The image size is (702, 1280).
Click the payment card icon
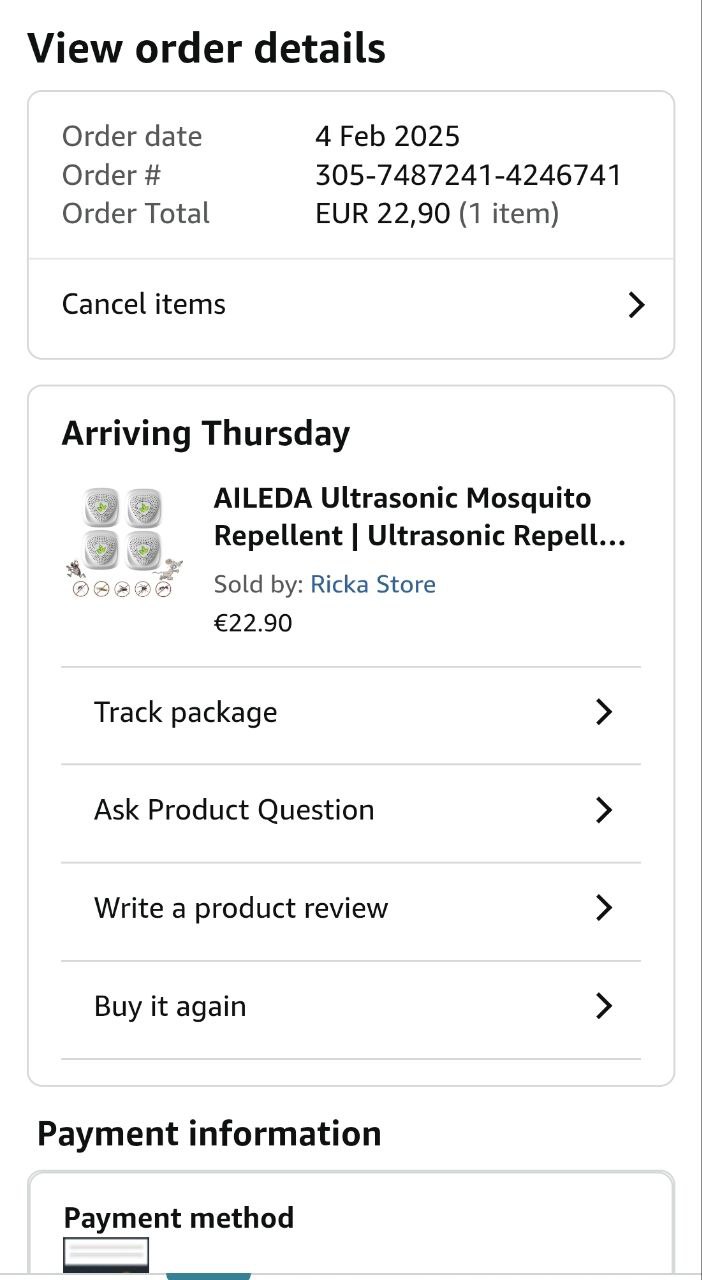[x=106, y=1254]
